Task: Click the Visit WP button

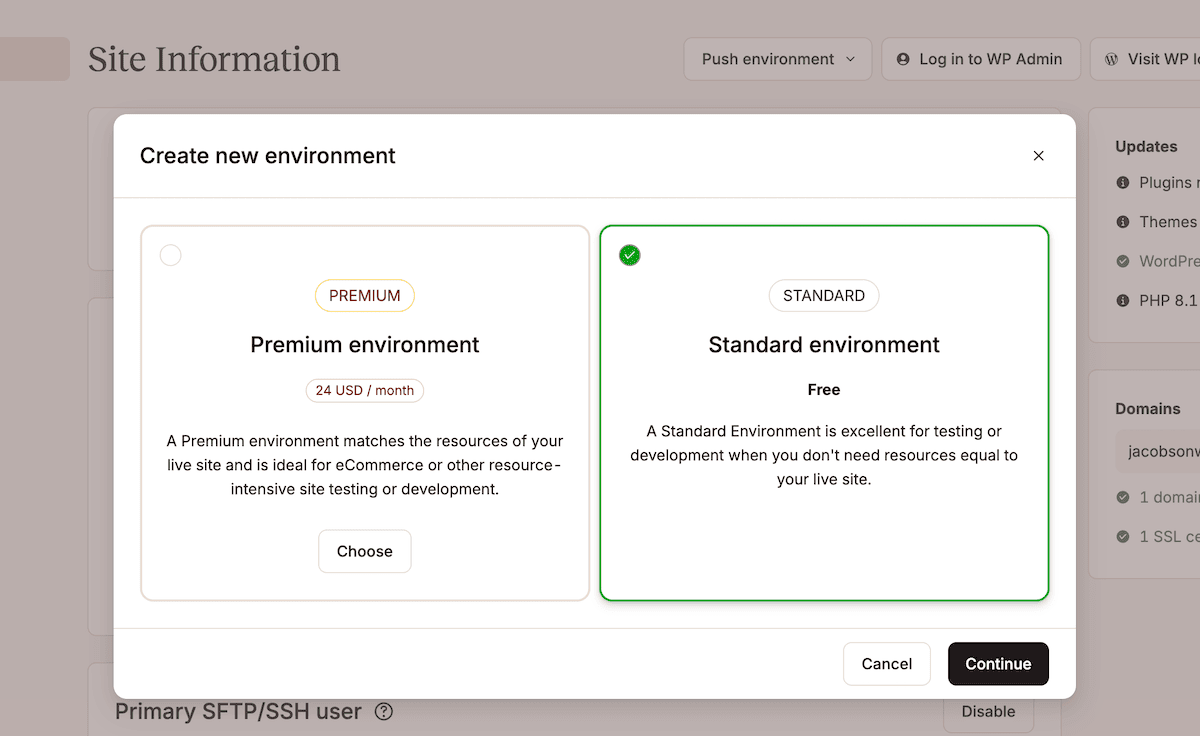Action: (1146, 59)
